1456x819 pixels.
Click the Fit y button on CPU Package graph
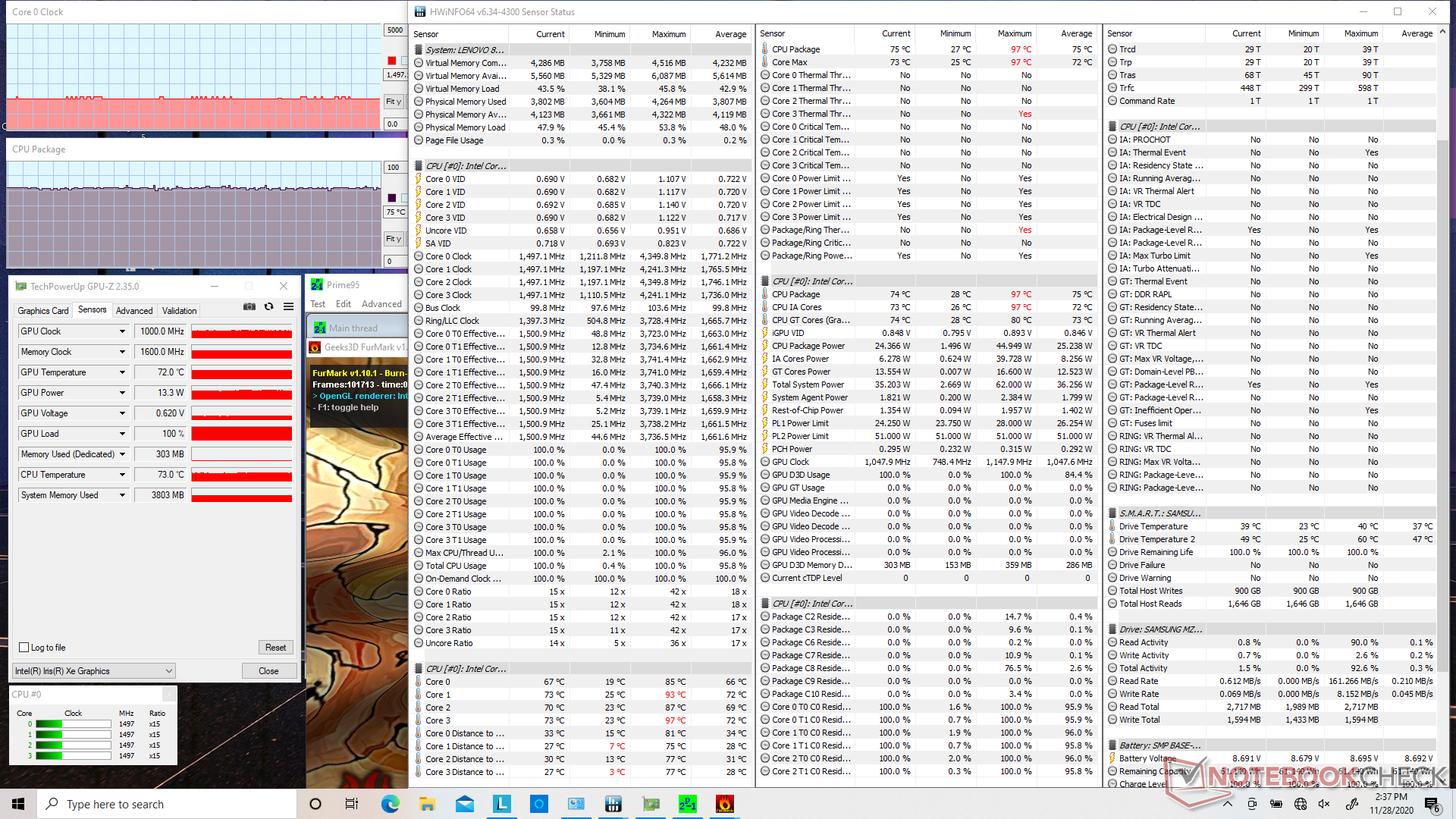point(393,239)
